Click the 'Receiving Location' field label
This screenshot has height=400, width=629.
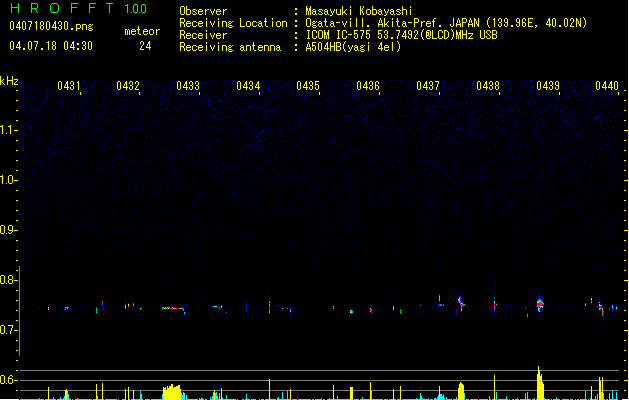(233, 23)
